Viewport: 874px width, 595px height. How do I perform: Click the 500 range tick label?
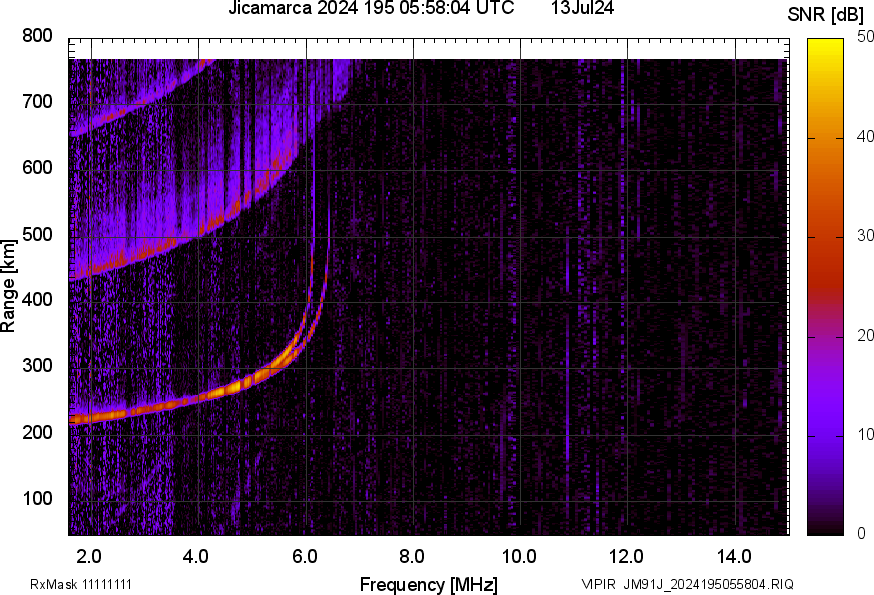pyautogui.click(x=37, y=234)
